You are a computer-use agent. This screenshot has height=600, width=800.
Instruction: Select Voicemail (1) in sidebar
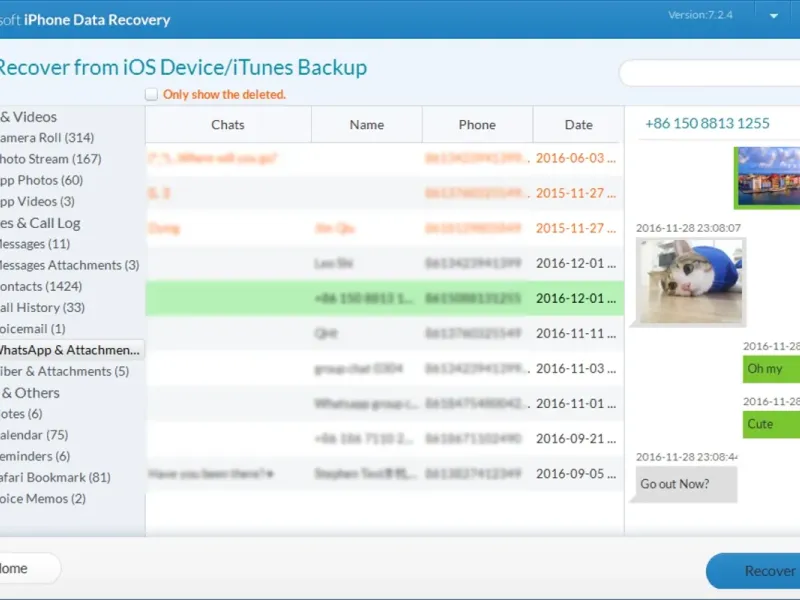[x=33, y=329]
